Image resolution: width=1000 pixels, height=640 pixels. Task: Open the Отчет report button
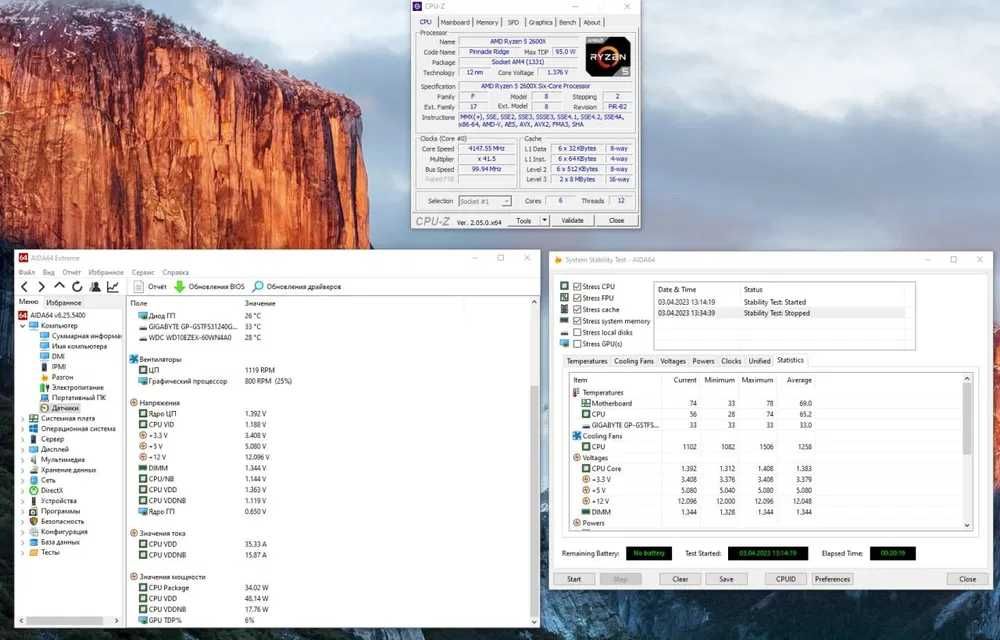click(x=151, y=287)
